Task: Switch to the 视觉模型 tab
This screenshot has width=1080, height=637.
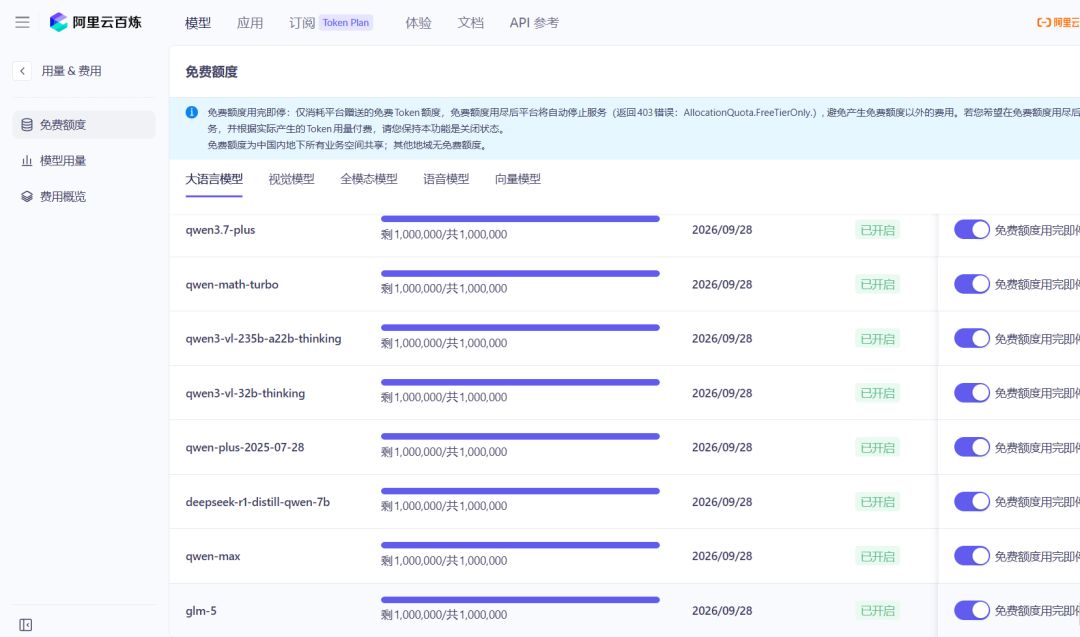Action: (x=291, y=179)
